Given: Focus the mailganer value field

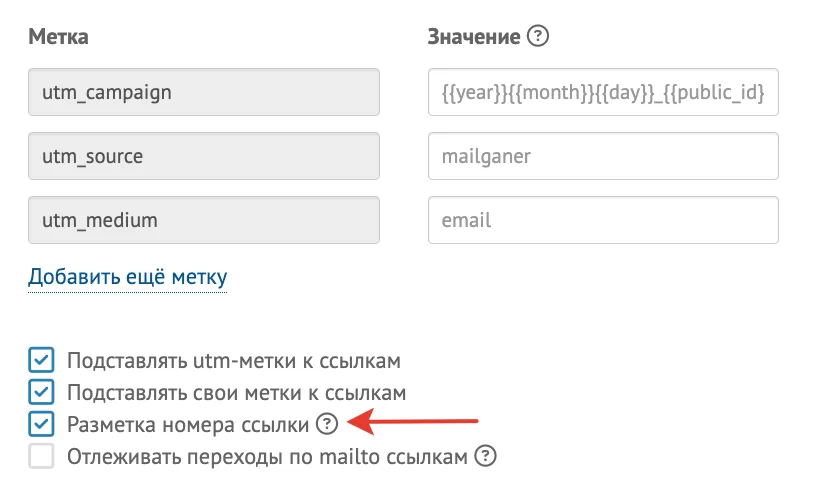Looking at the screenshot, I should tap(603, 156).
